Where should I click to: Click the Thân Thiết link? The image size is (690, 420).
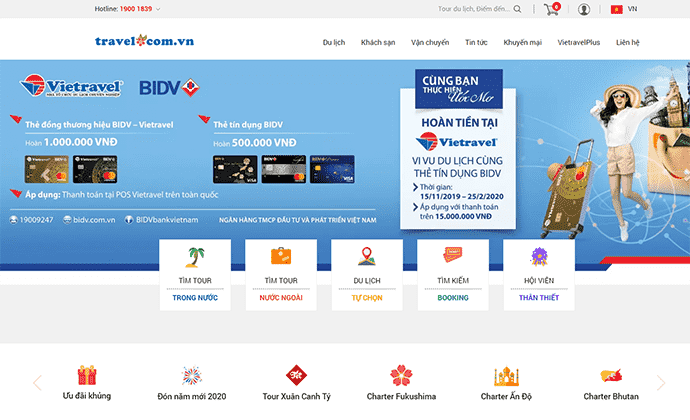(x=539, y=298)
